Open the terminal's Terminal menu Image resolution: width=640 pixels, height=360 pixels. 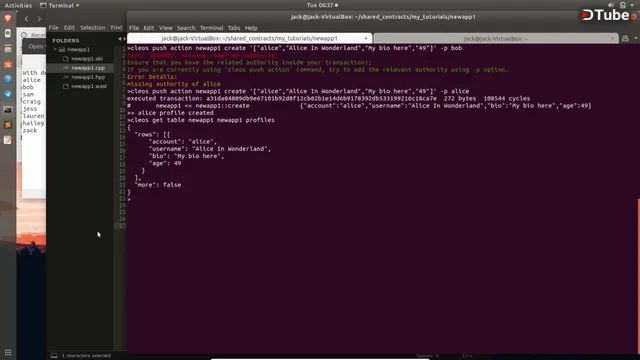click(211, 28)
